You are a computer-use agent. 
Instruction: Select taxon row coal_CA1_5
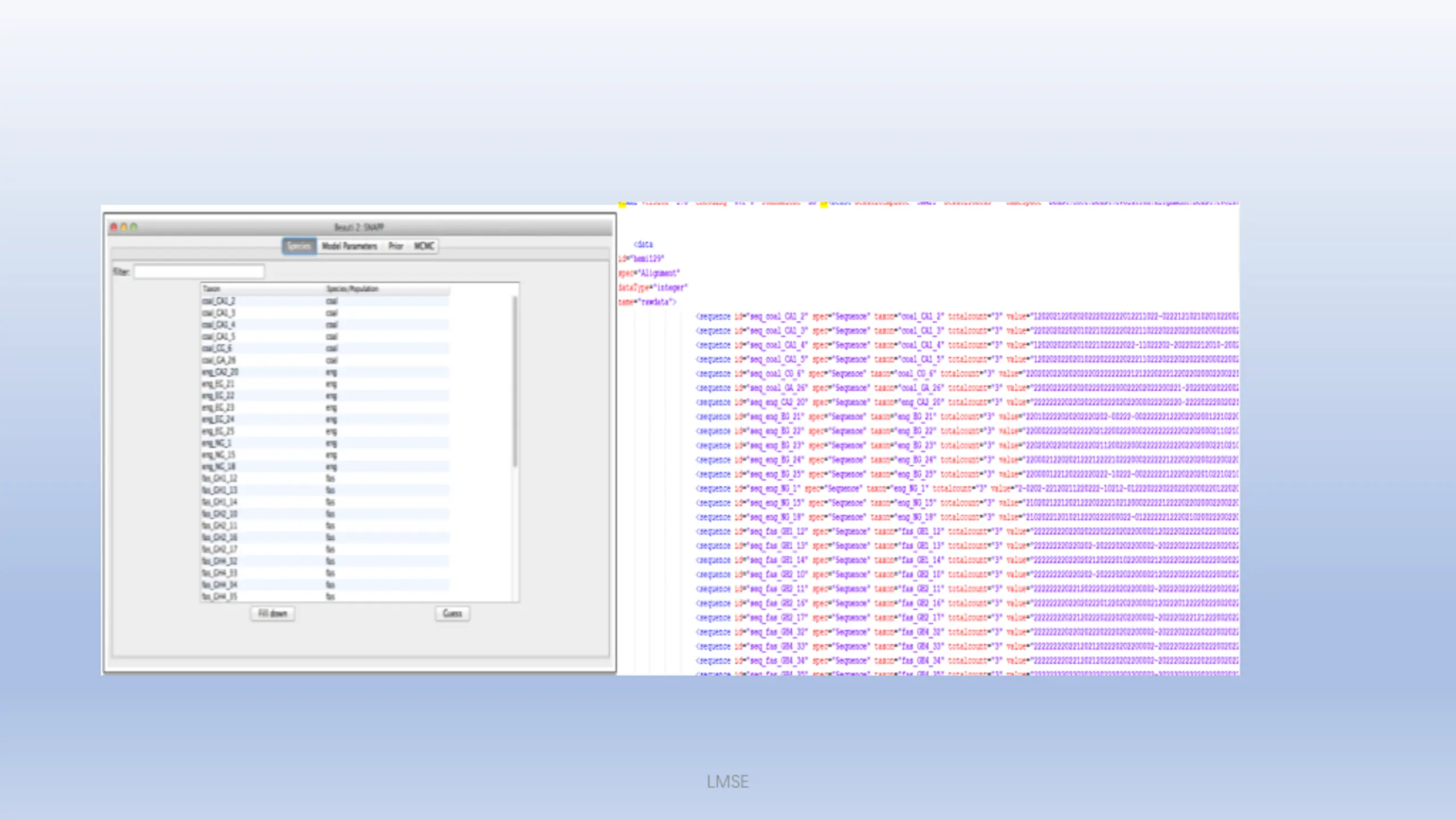click(x=325, y=336)
